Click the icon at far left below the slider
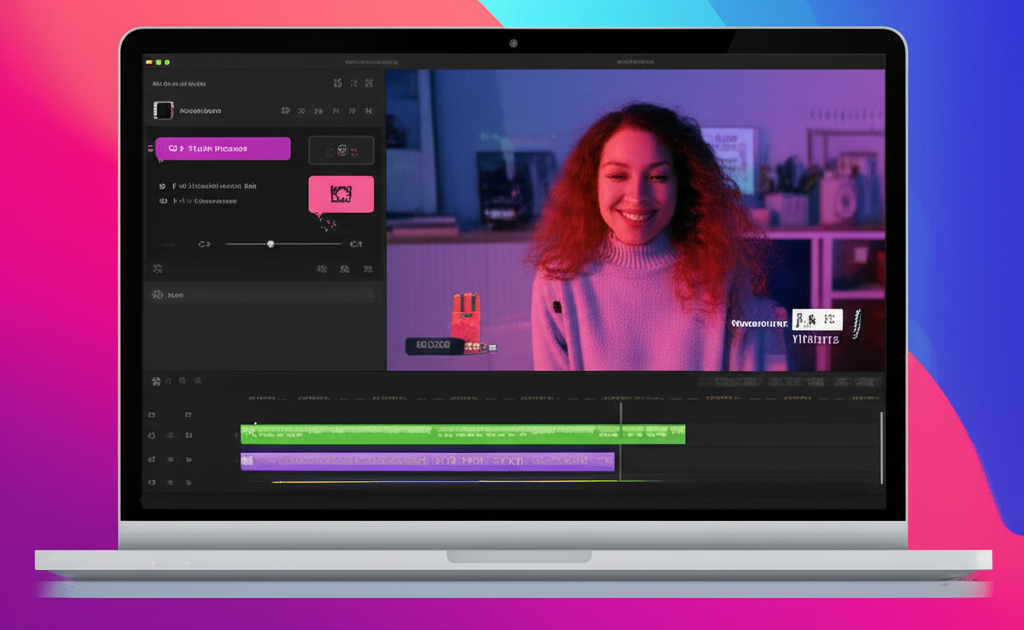1024x630 pixels. coord(157,269)
